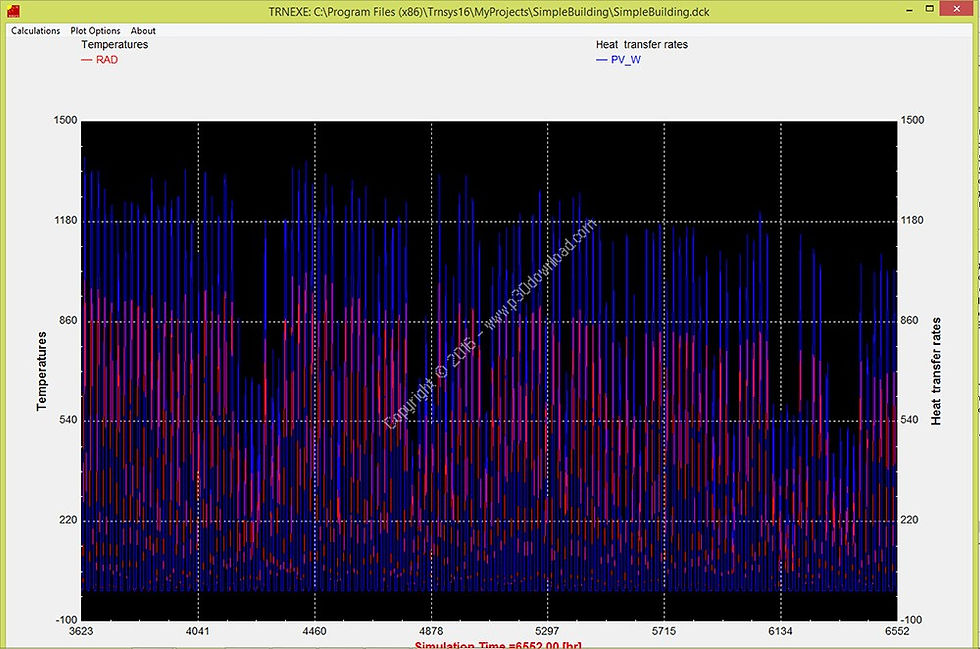Click the TRNSYS app icon in title bar
980x649 pixels.
coord(12,11)
